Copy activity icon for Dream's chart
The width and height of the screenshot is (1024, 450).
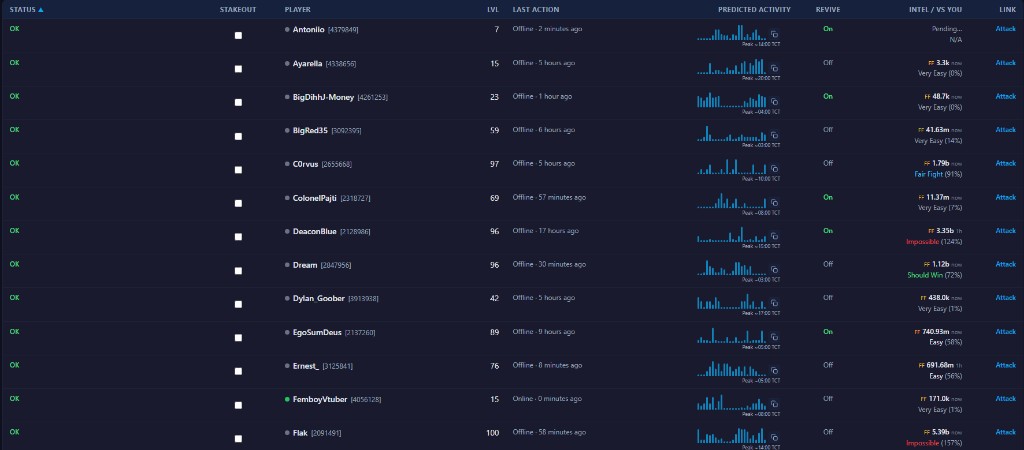[775, 270]
